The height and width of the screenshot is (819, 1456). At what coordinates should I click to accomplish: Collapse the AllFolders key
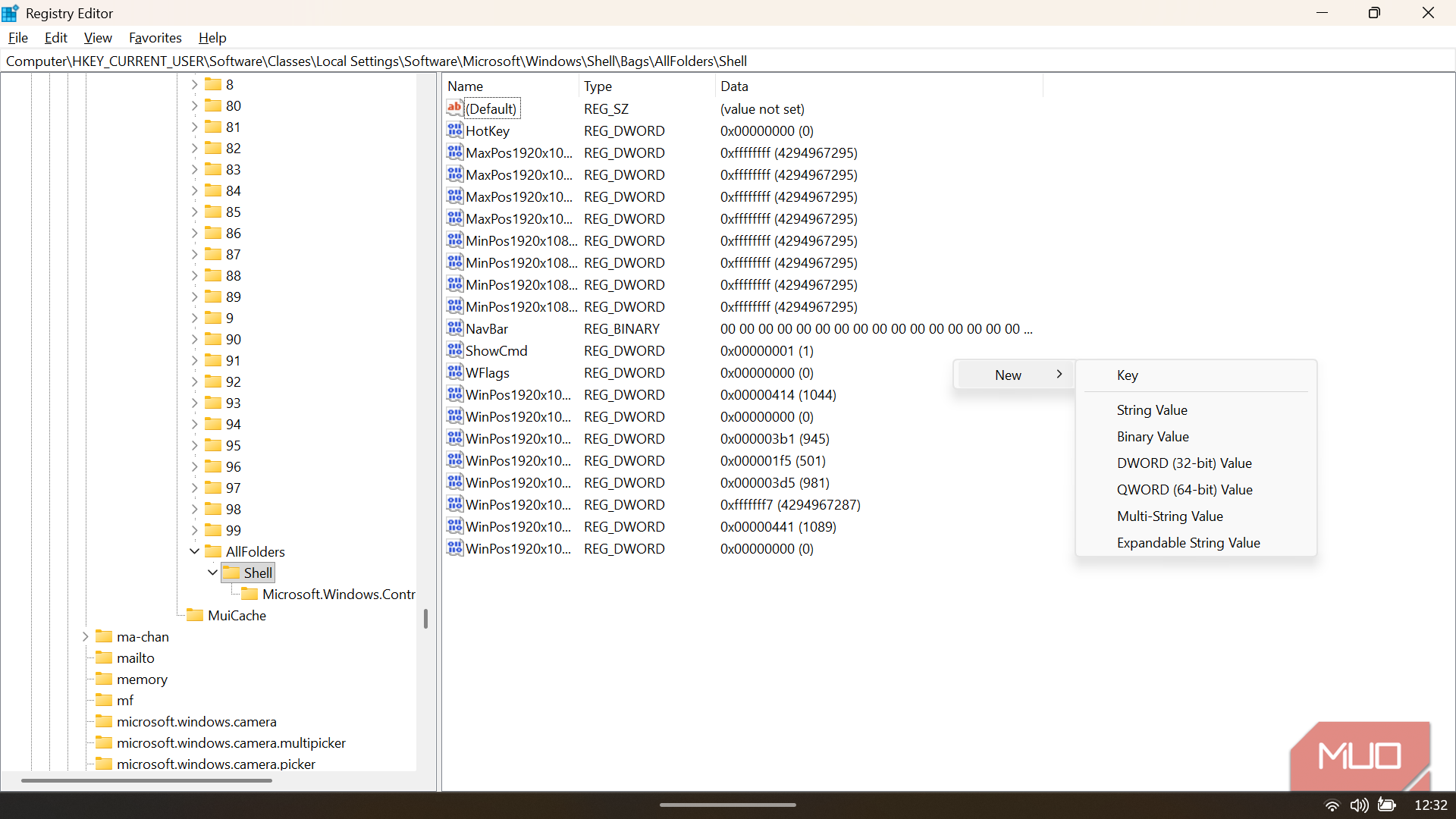(194, 551)
